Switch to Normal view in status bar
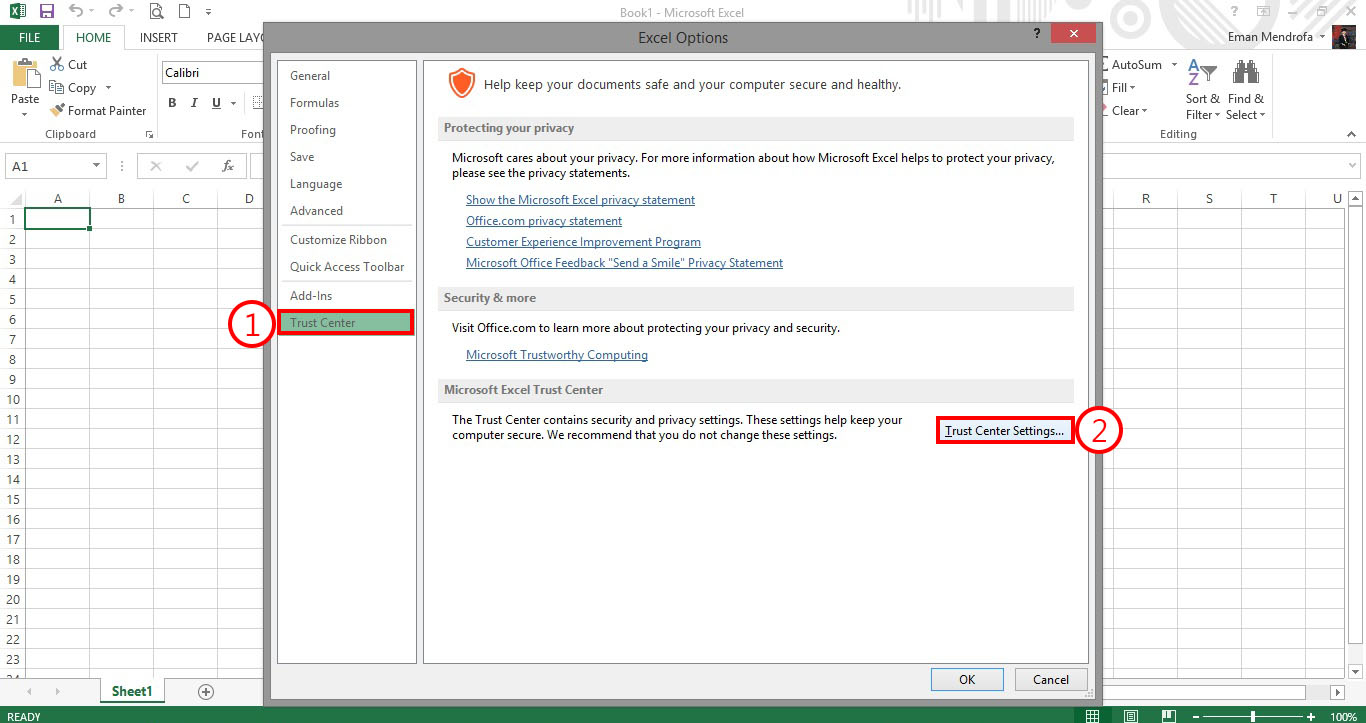The image size is (1366, 723). (1093, 716)
